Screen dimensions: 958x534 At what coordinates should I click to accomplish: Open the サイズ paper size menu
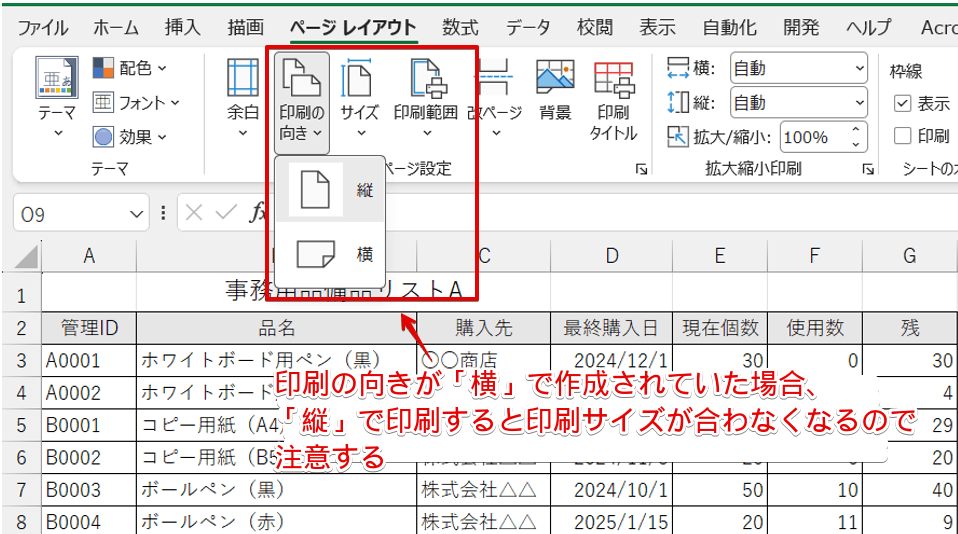(359, 98)
